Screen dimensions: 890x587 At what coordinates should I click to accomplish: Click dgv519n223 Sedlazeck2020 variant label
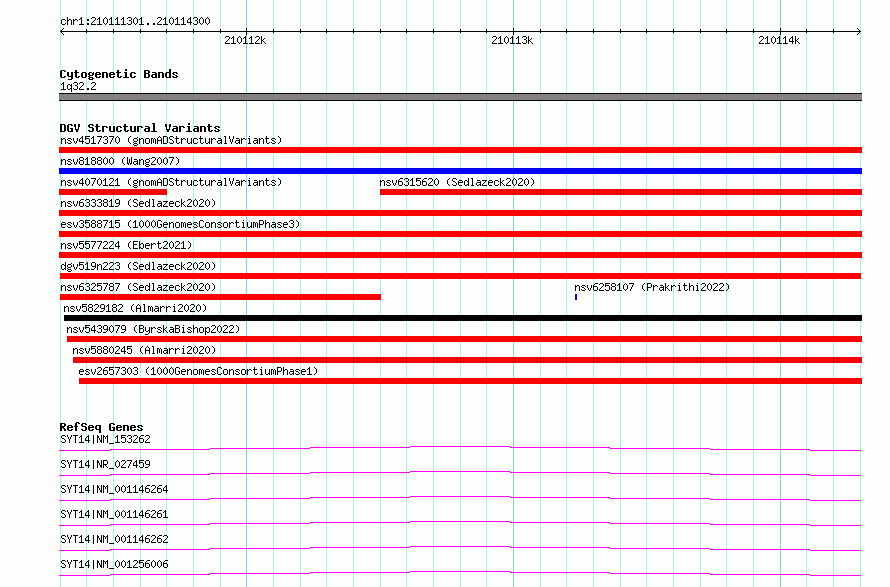(x=138, y=266)
